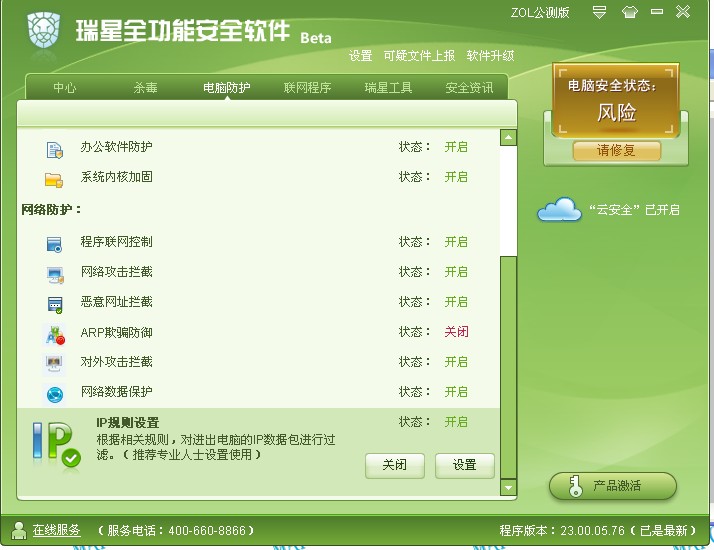Click the 程序版本 23.00.05.76 text
The width and height of the screenshot is (714, 550).
tap(598, 530)
